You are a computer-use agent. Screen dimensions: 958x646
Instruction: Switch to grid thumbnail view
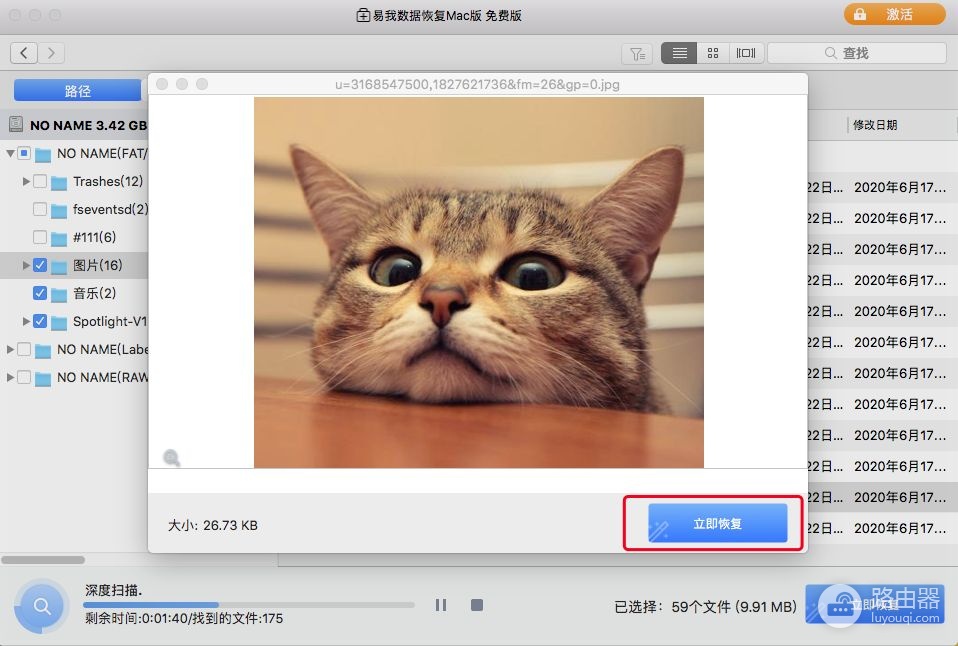[x=713, y=53]
